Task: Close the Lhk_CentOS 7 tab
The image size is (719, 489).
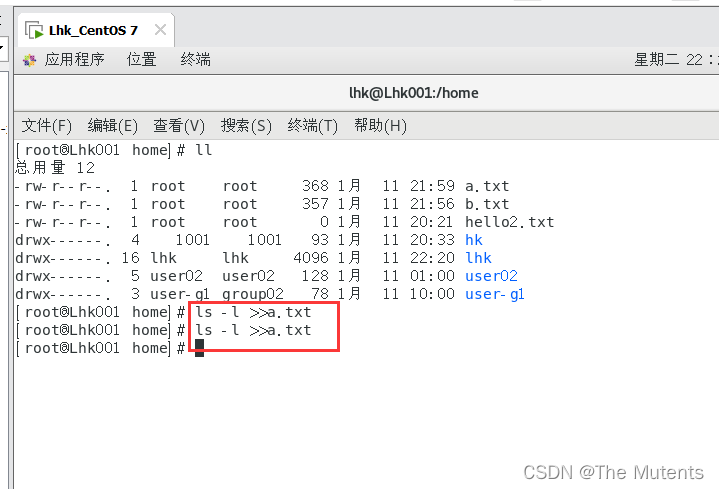Action: 160,30
